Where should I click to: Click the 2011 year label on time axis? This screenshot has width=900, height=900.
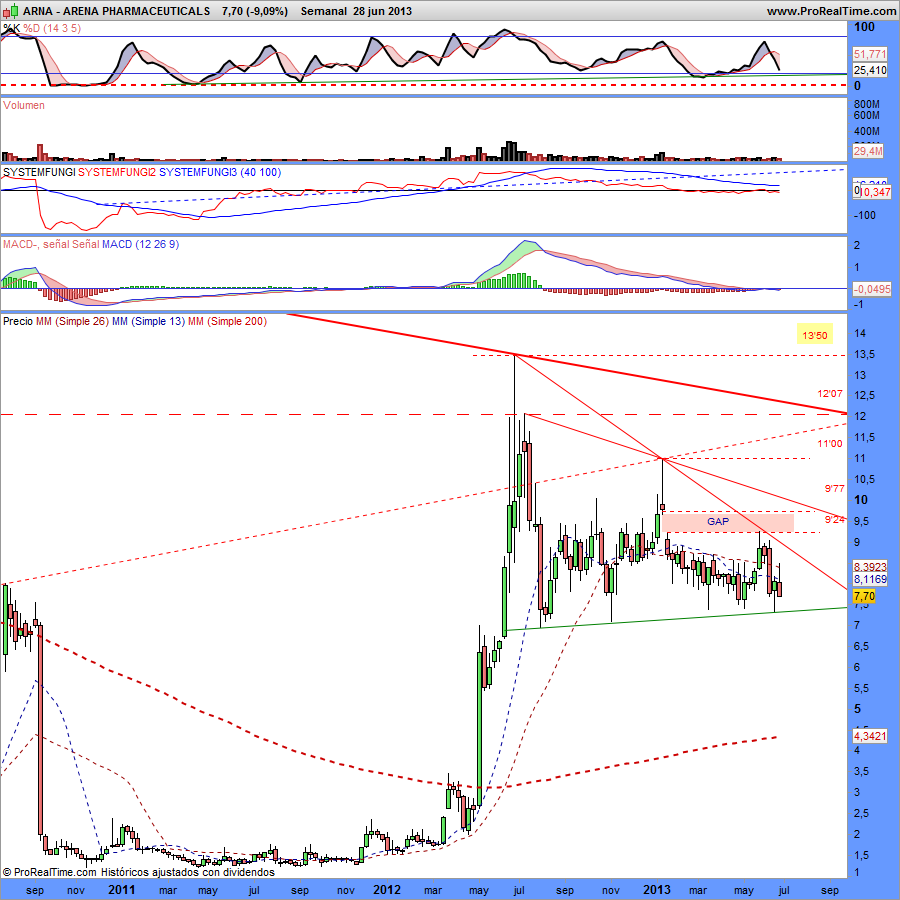coord(121,890)
